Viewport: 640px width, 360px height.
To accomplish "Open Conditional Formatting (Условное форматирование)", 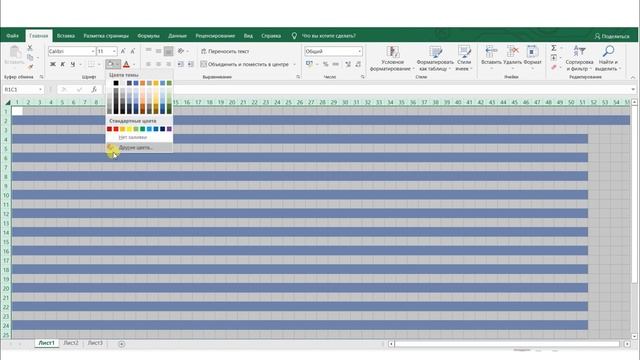I will [x=392, y=58].
